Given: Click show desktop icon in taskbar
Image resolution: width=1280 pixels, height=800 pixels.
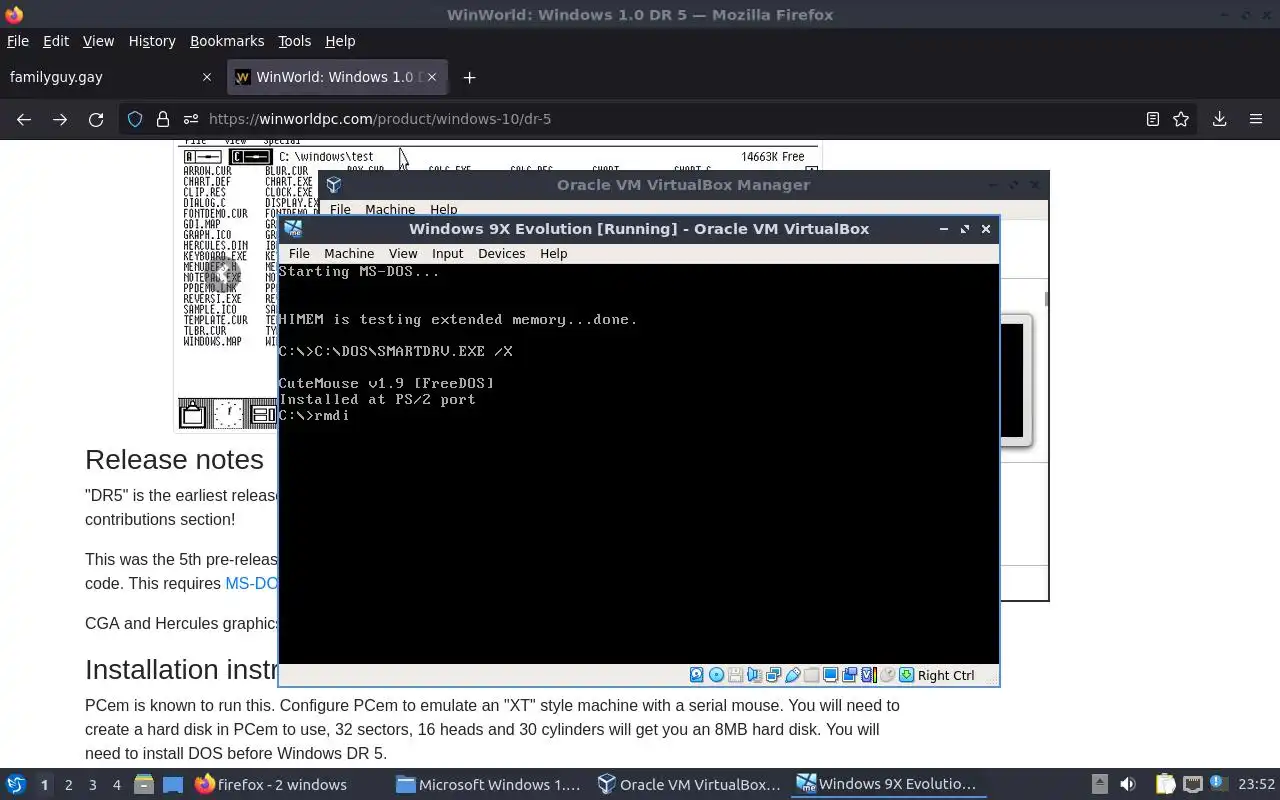Looking at the screenshot, I should (x=172, y=785).
